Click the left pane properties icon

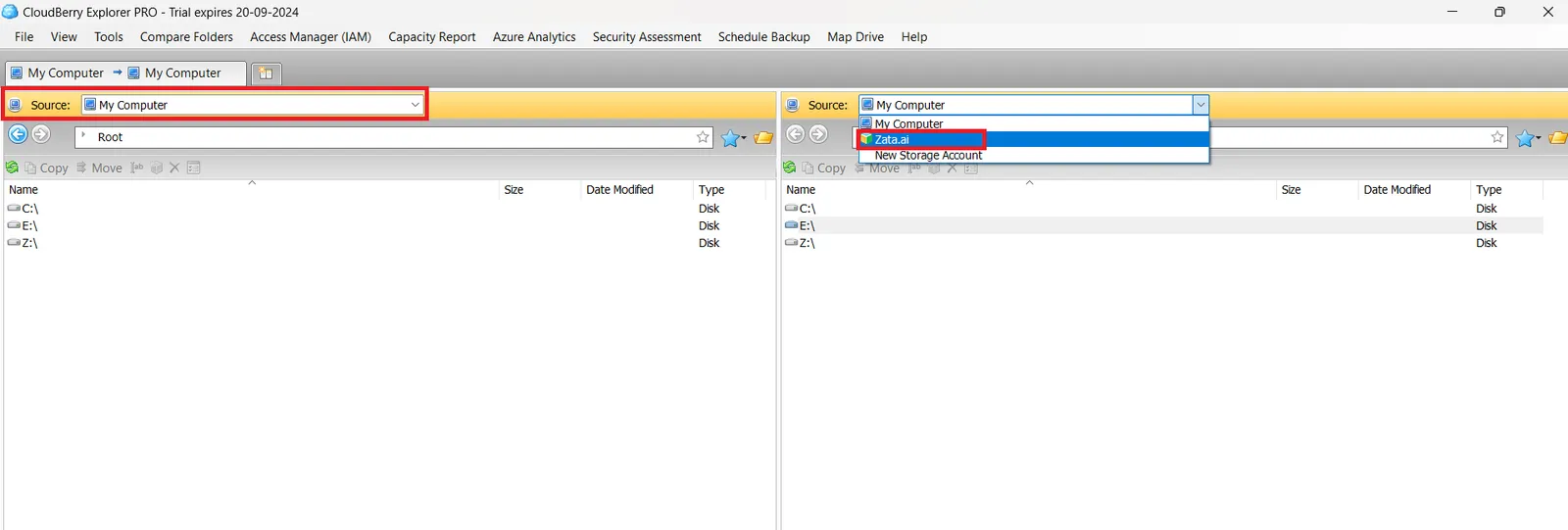point(194,168)
